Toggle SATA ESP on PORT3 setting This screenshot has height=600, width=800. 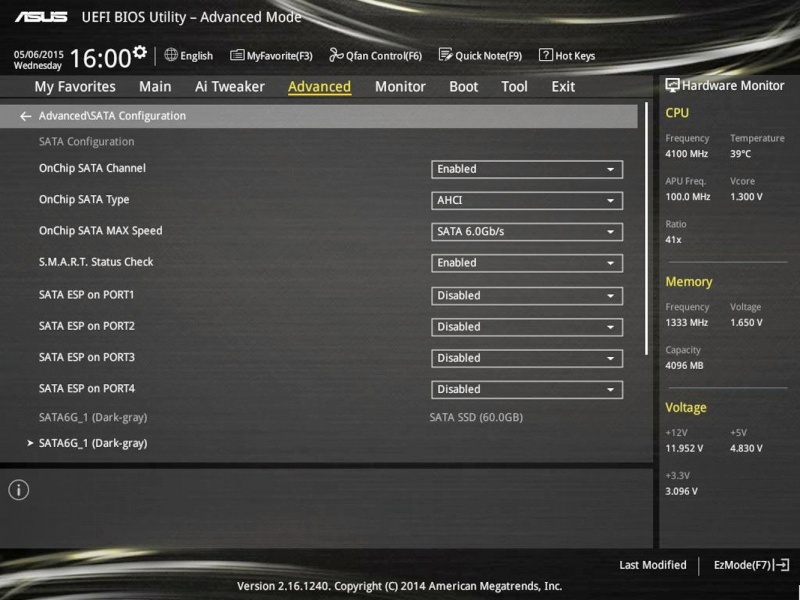[x=527, y=358]
